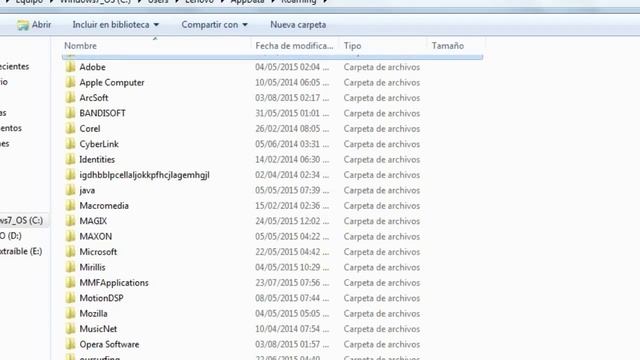
Task: Select the MAGIX folder icon
Action: [71, 221]
